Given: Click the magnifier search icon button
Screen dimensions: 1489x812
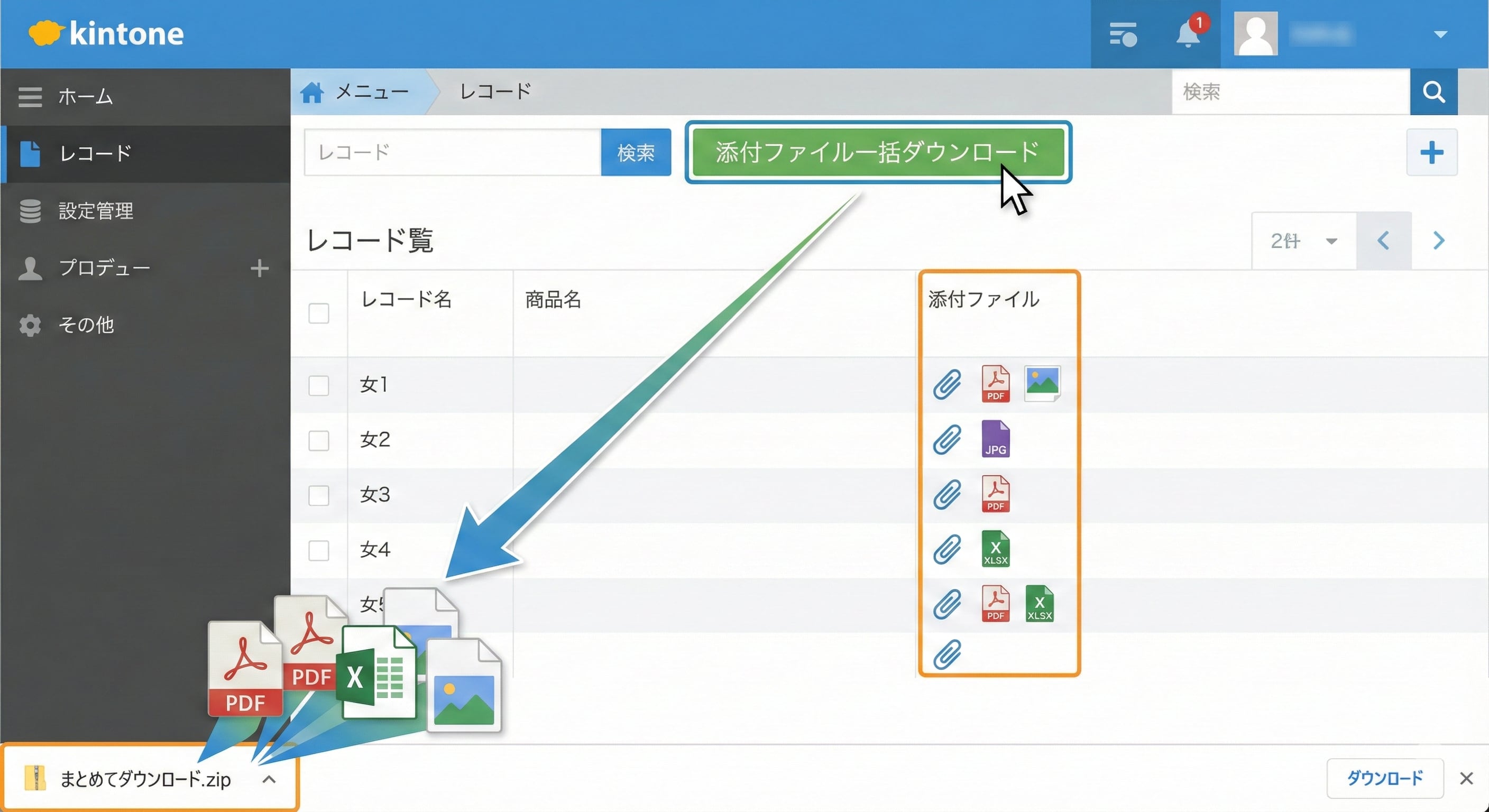Looking at the screenshot, I should (1433, 92).
